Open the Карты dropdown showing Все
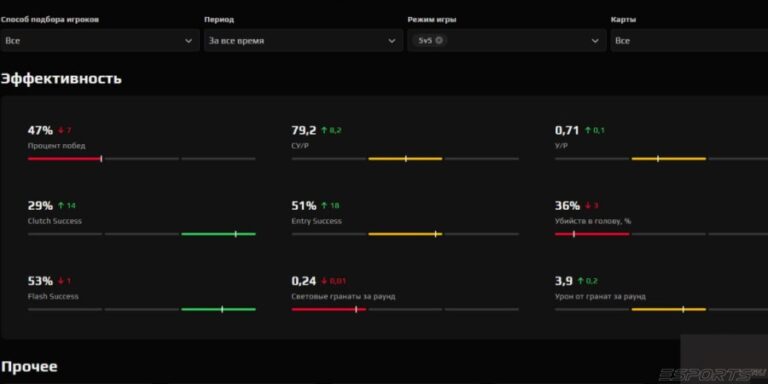This screenshot has height=384, width=768. pyautogui.click(x=689, y=41)
